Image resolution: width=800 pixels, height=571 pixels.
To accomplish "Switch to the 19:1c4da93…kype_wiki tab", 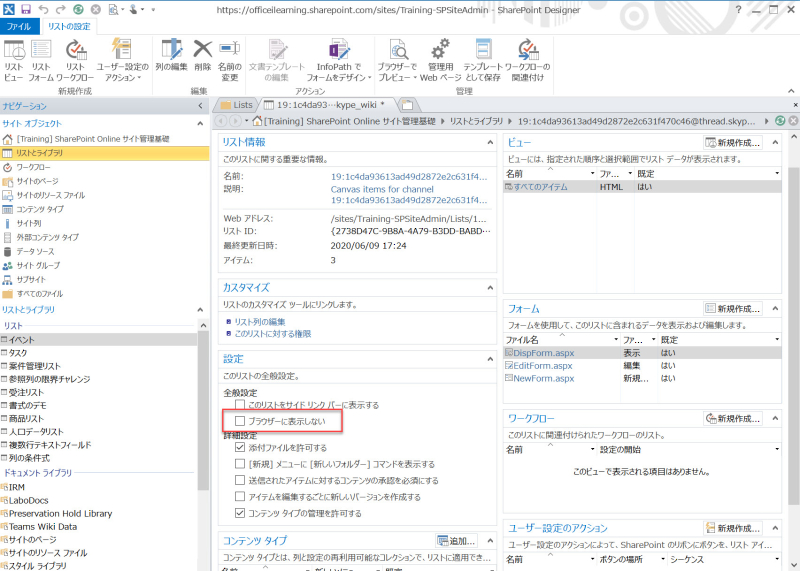I will (326, 105).
